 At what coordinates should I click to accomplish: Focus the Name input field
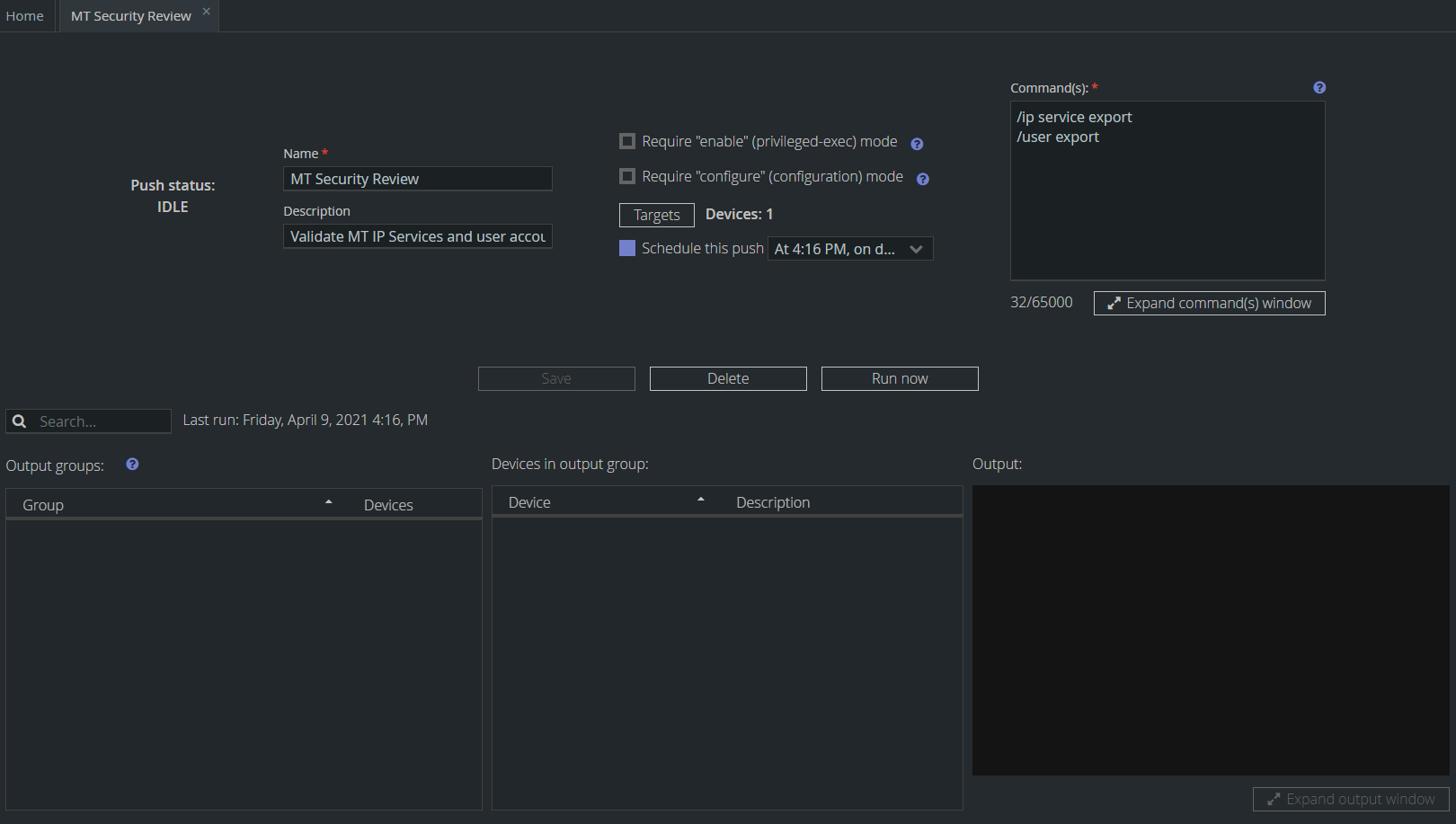[x=418, y=179]
